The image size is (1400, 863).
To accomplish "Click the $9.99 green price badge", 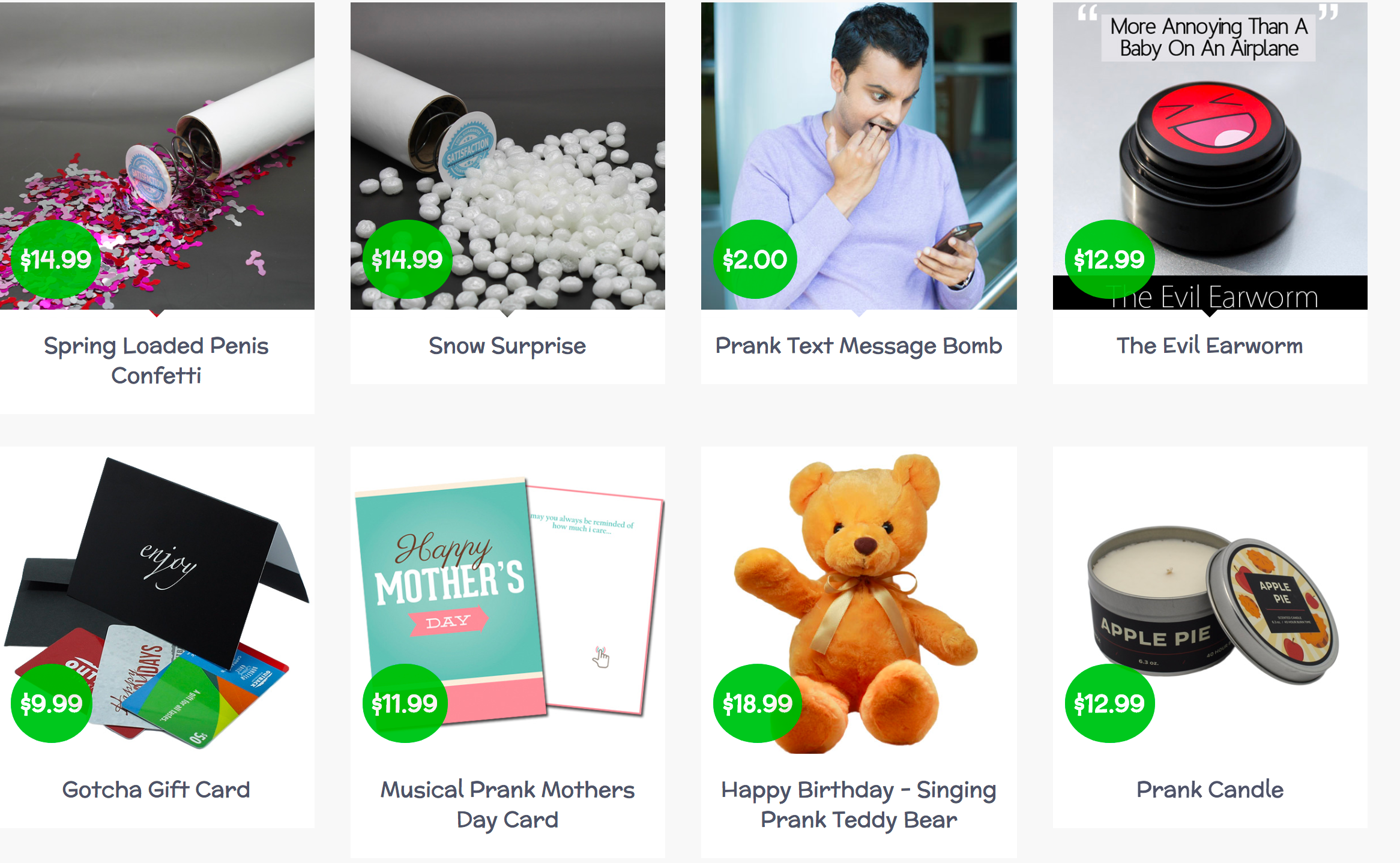I will coord(52,703).
